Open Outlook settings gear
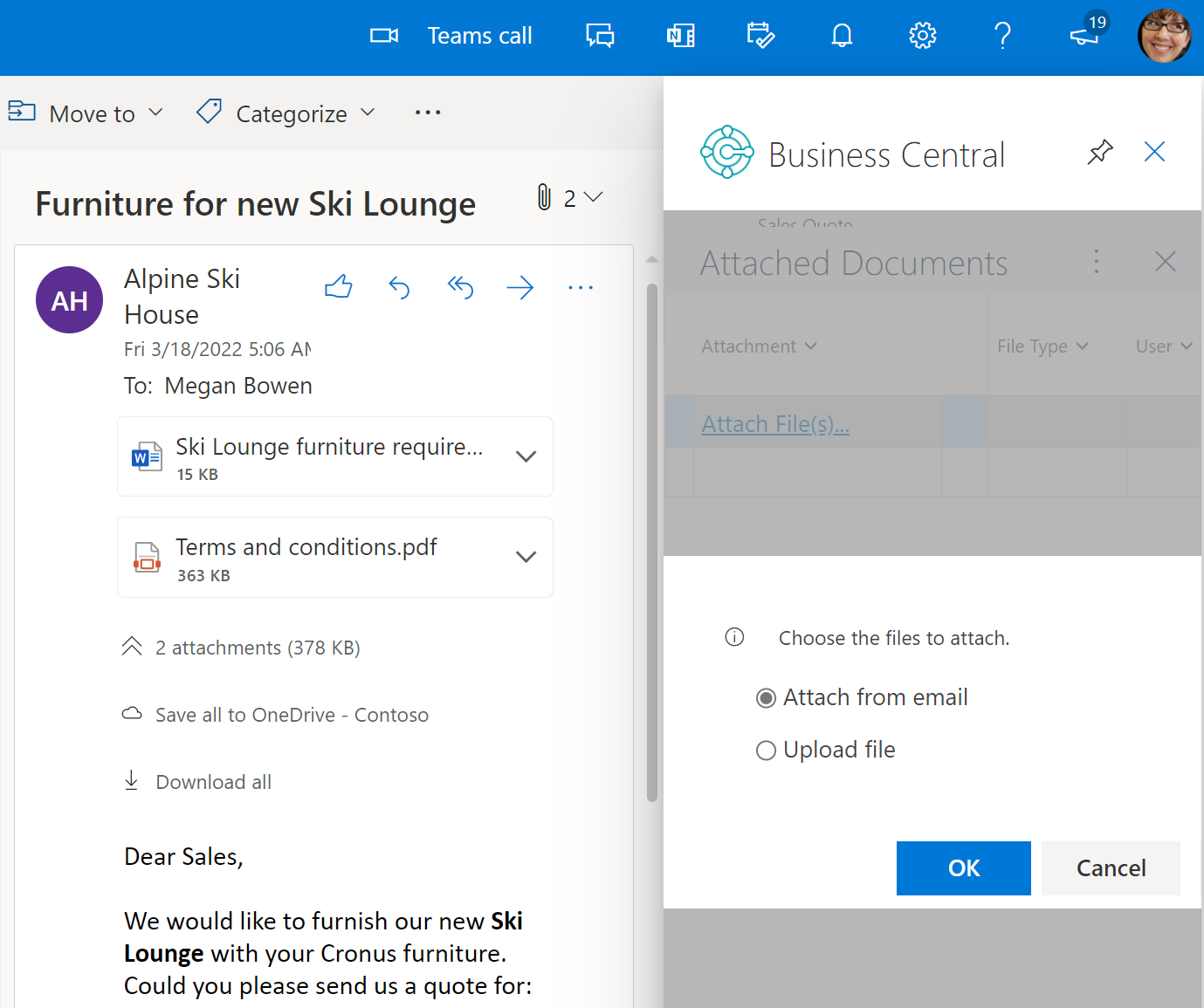Viewport: 1204px width, 1008px height. tap(922, 35)
